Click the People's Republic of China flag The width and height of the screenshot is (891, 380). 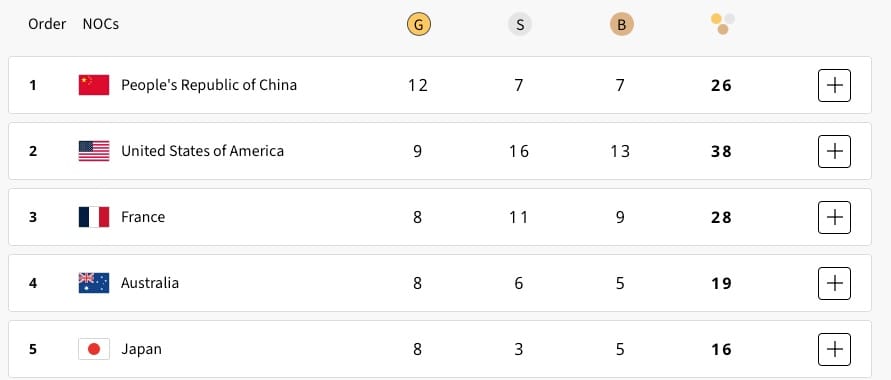[94, 85]
